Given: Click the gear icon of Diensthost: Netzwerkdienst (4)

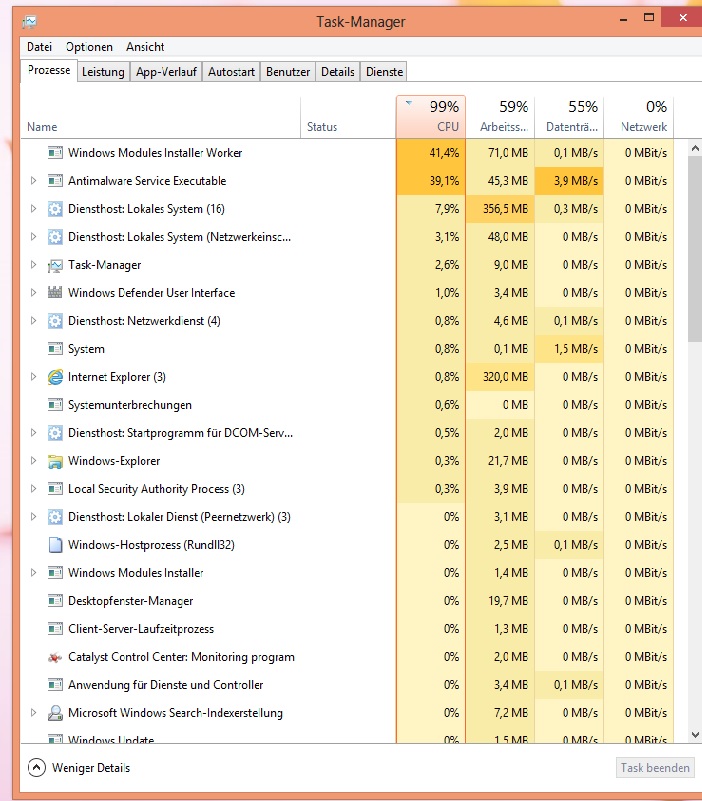Looking at the screenshot, I should (x=55, y=321).
